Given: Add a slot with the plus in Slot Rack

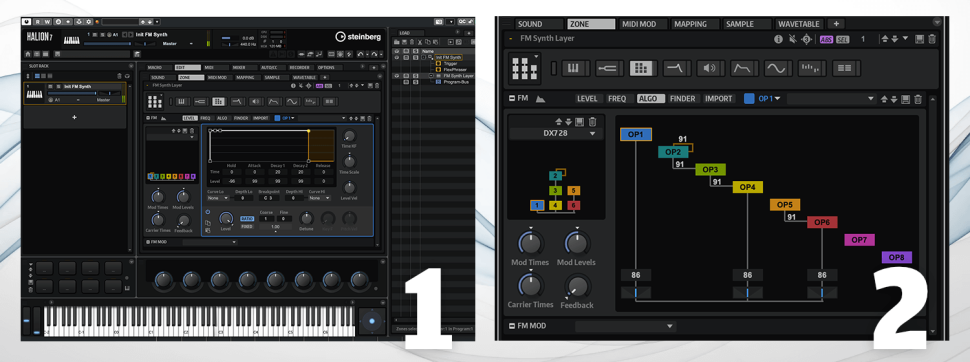Looking at the screenshot, I should click(x=75, y=117).
